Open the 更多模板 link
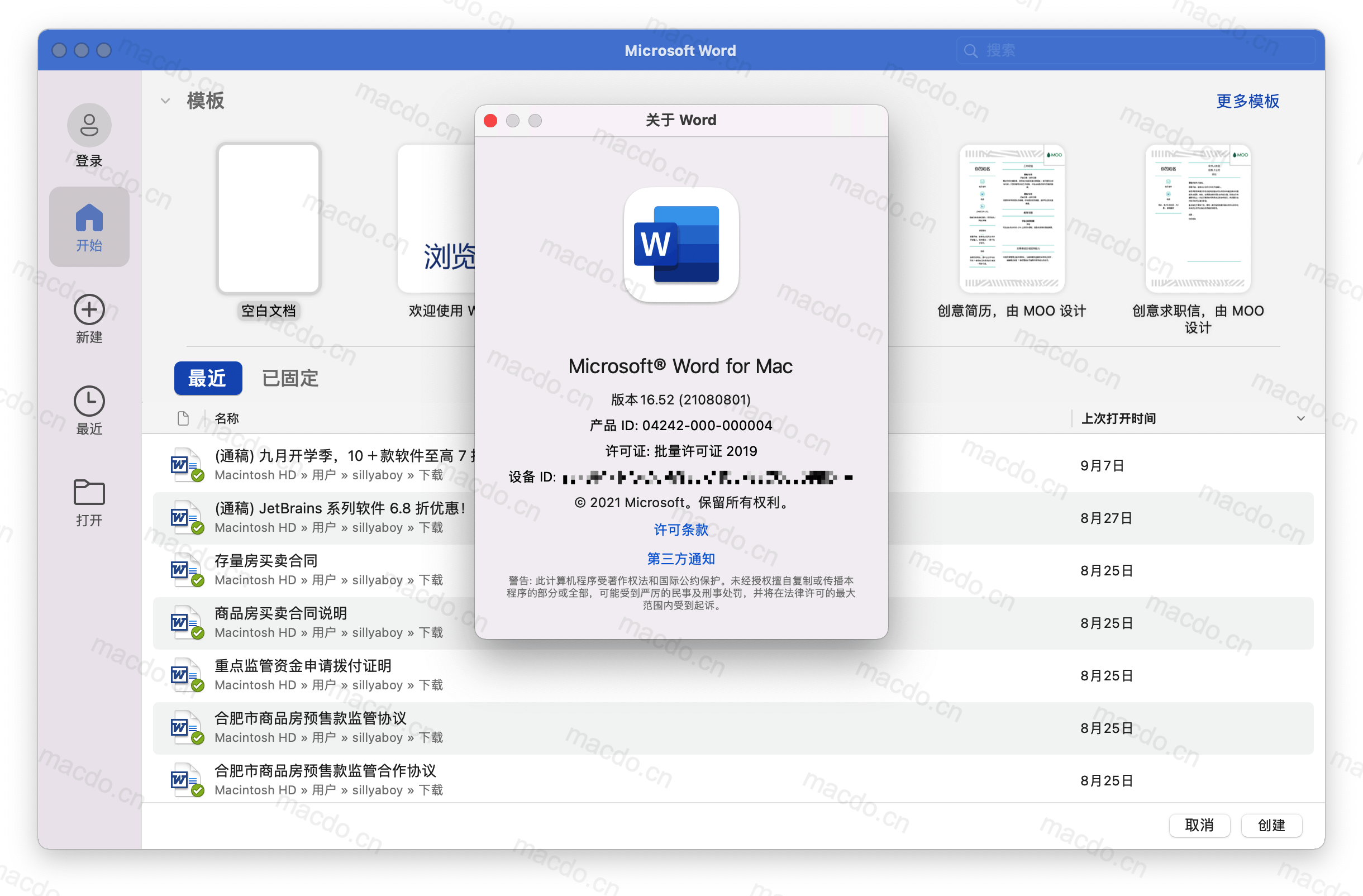Viewport: 1363px width, 896px height. [x=1247, y=101]
